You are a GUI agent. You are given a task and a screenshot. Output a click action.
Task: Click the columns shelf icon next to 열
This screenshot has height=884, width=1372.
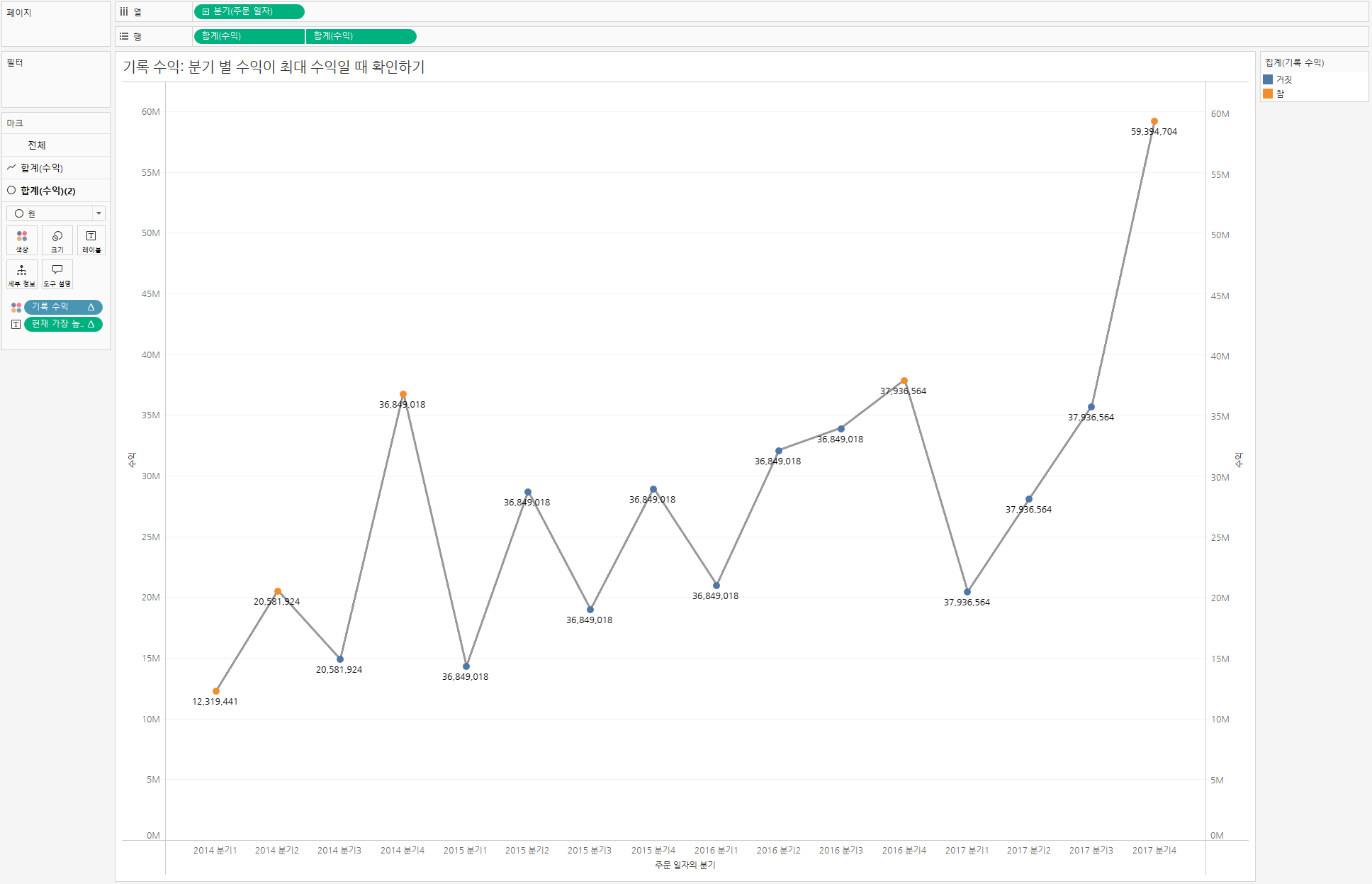(124, 12)
